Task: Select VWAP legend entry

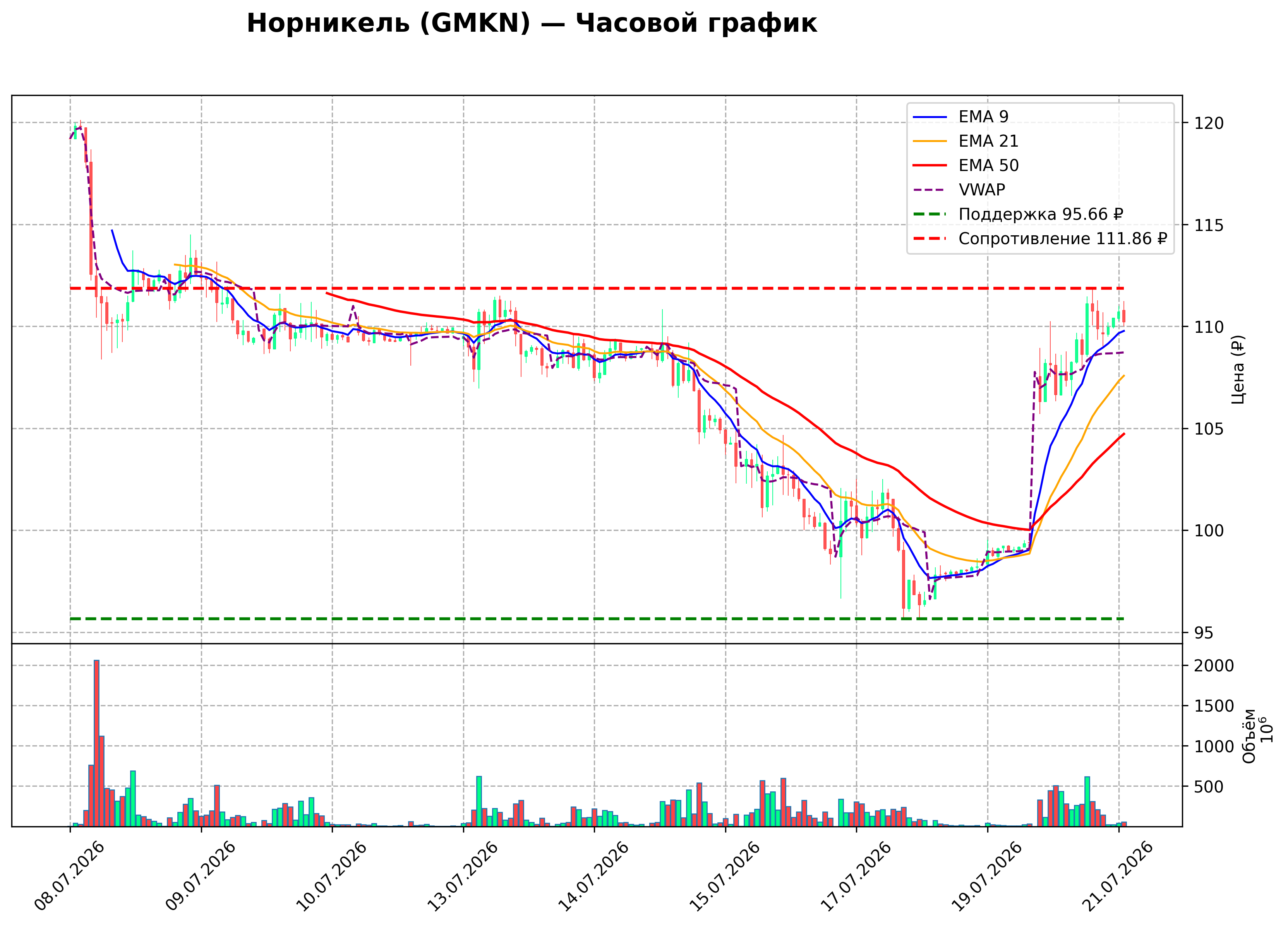Action: (959, 190)
